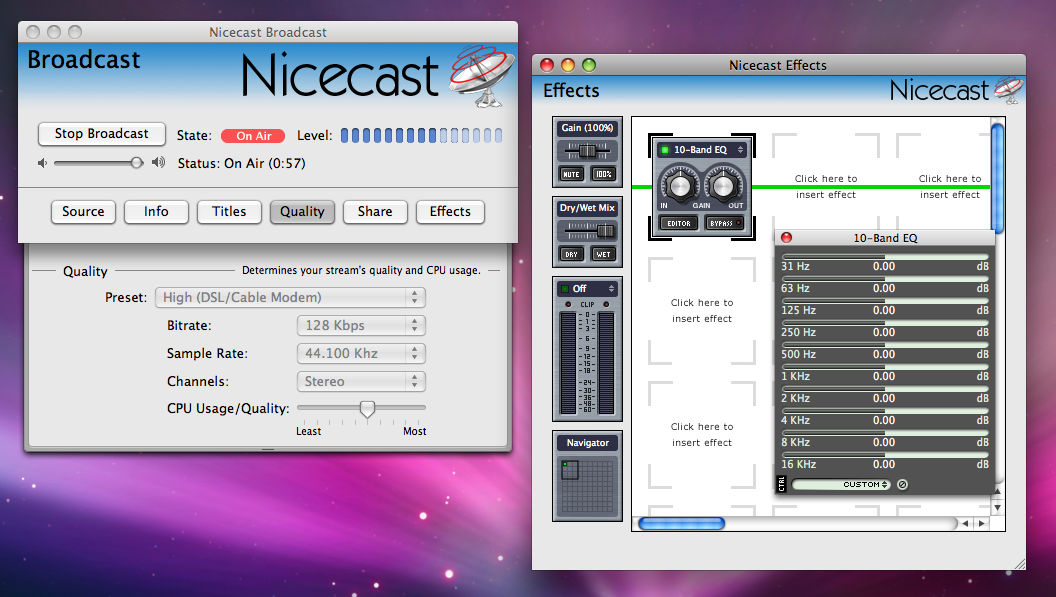
Task: Click the 31 Hz band slider
Action: tap(885, 257)
